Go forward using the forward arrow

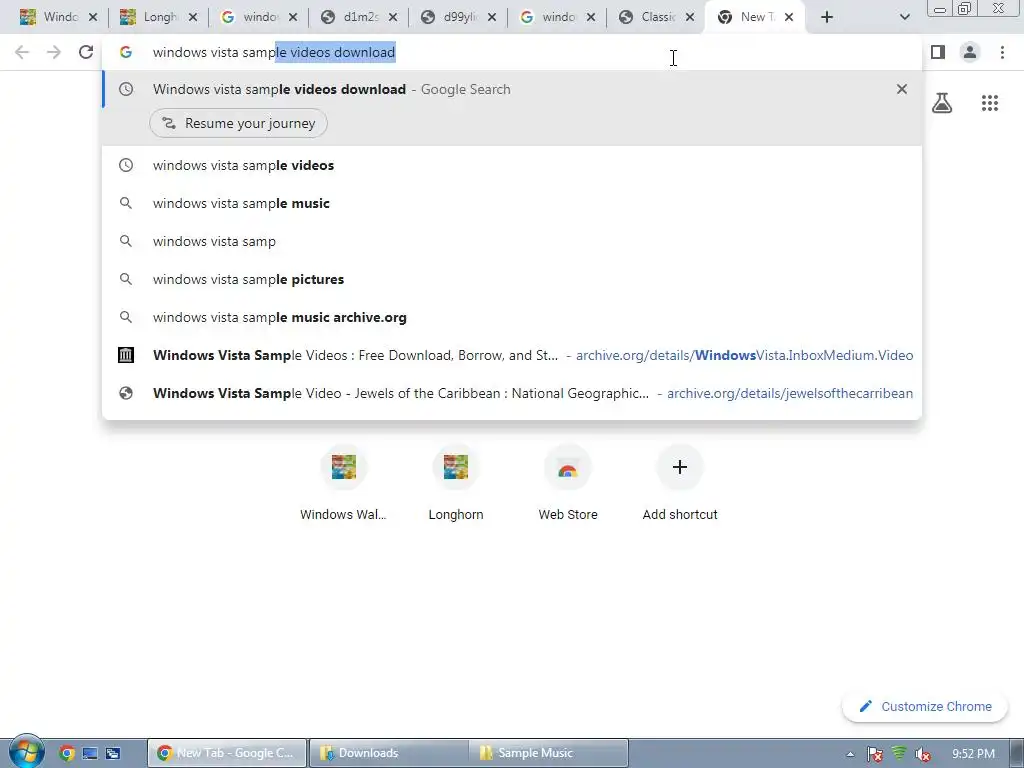(54, 52)
